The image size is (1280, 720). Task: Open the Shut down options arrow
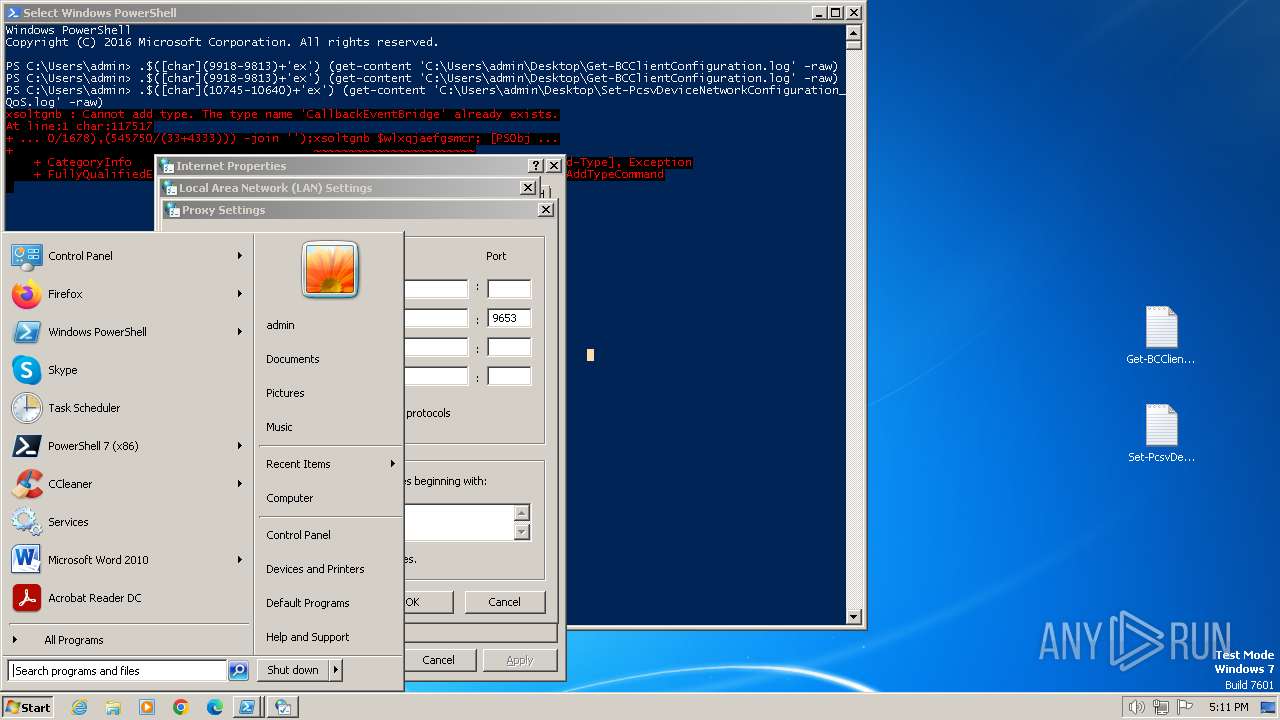(x=335, y=670)
